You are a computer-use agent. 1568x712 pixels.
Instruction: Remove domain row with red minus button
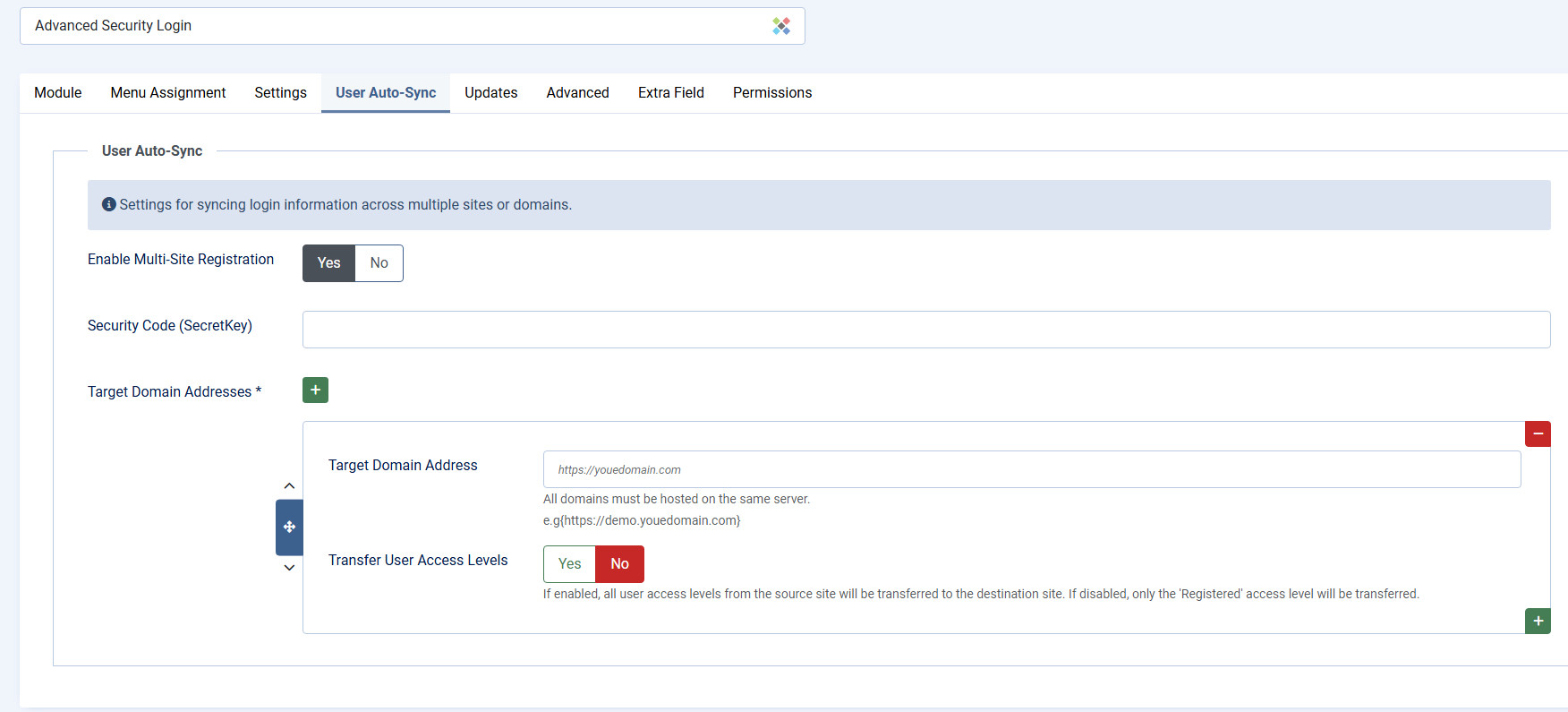(x=1538, y=434)
